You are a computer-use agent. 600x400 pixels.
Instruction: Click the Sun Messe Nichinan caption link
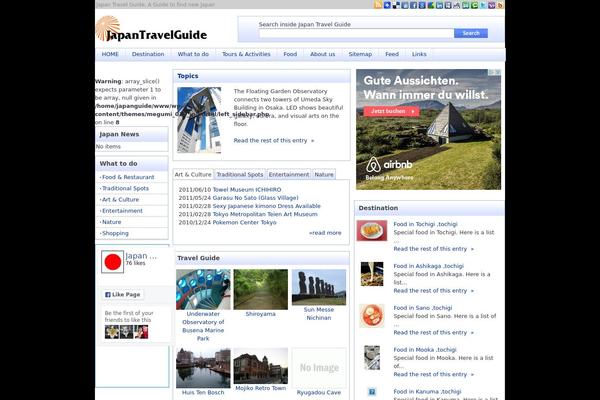[319, 313]
